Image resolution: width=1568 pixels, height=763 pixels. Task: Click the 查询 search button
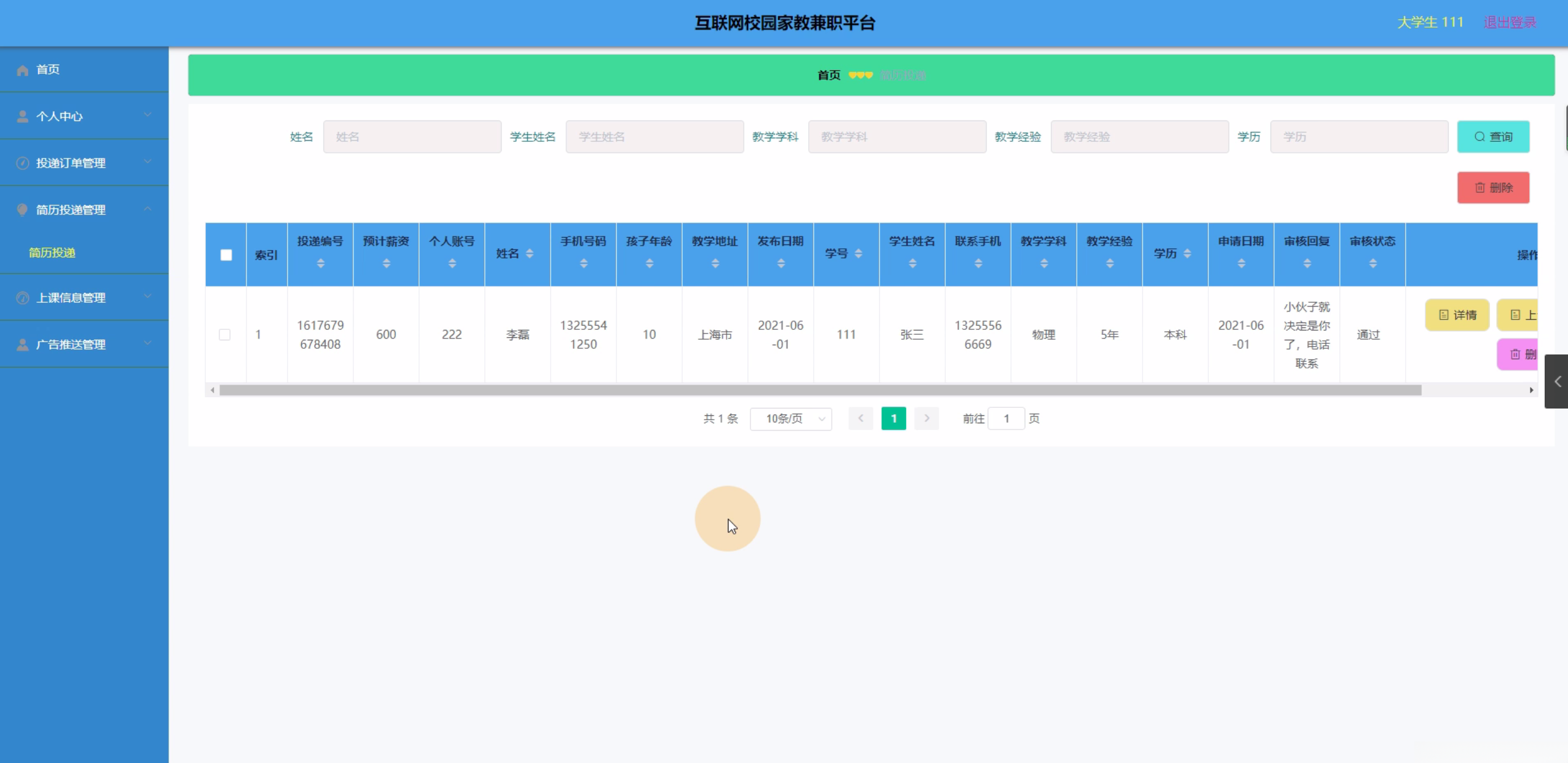(1492, 137)
